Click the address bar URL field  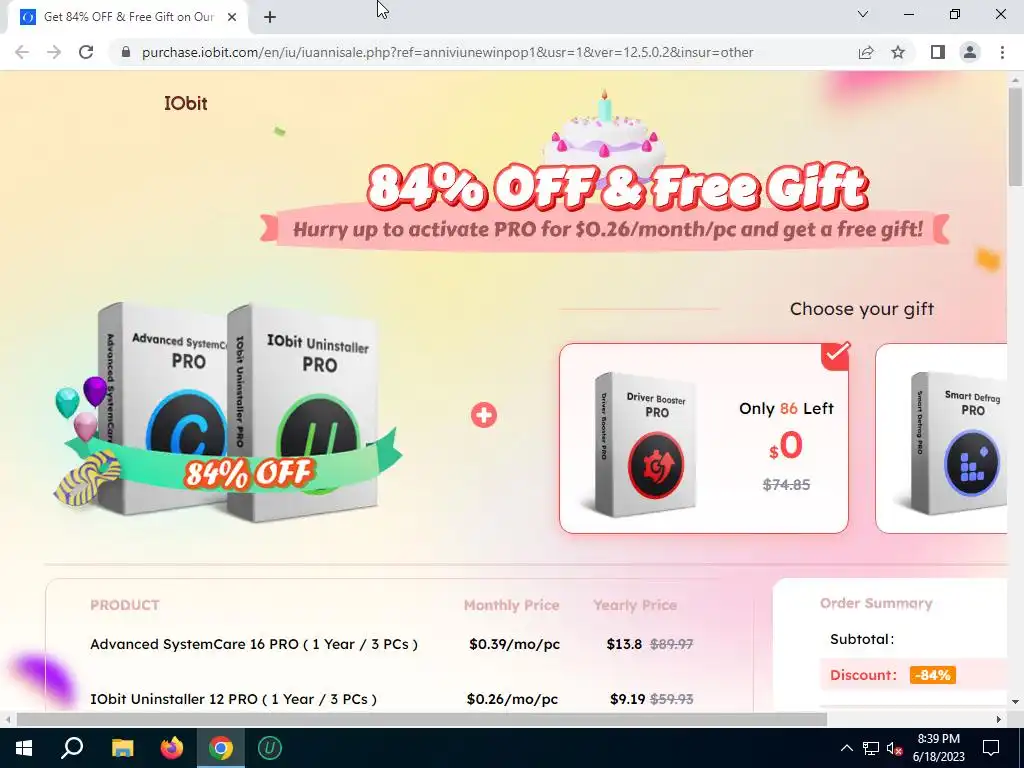[447, 52]
